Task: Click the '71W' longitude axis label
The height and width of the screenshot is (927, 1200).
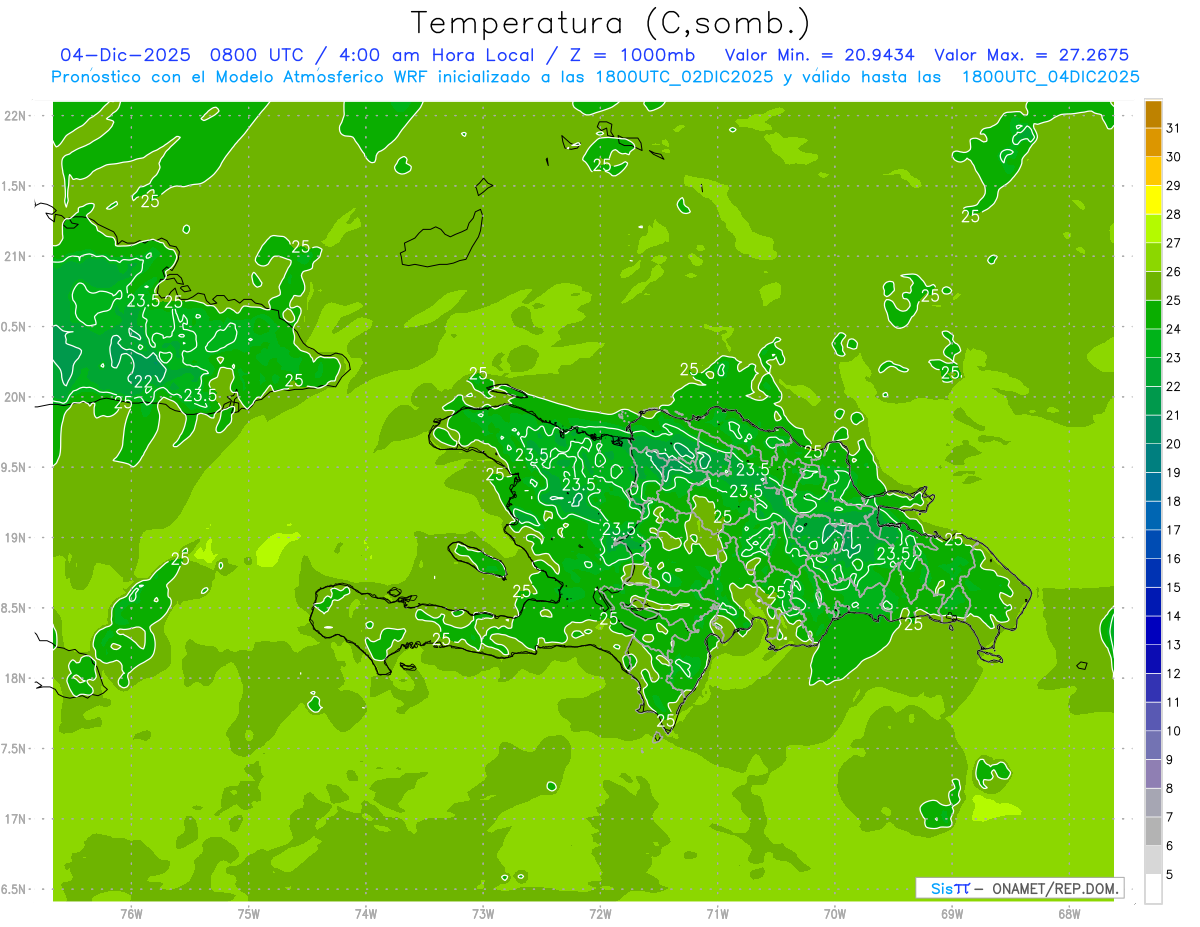Action: coord(717,913)
